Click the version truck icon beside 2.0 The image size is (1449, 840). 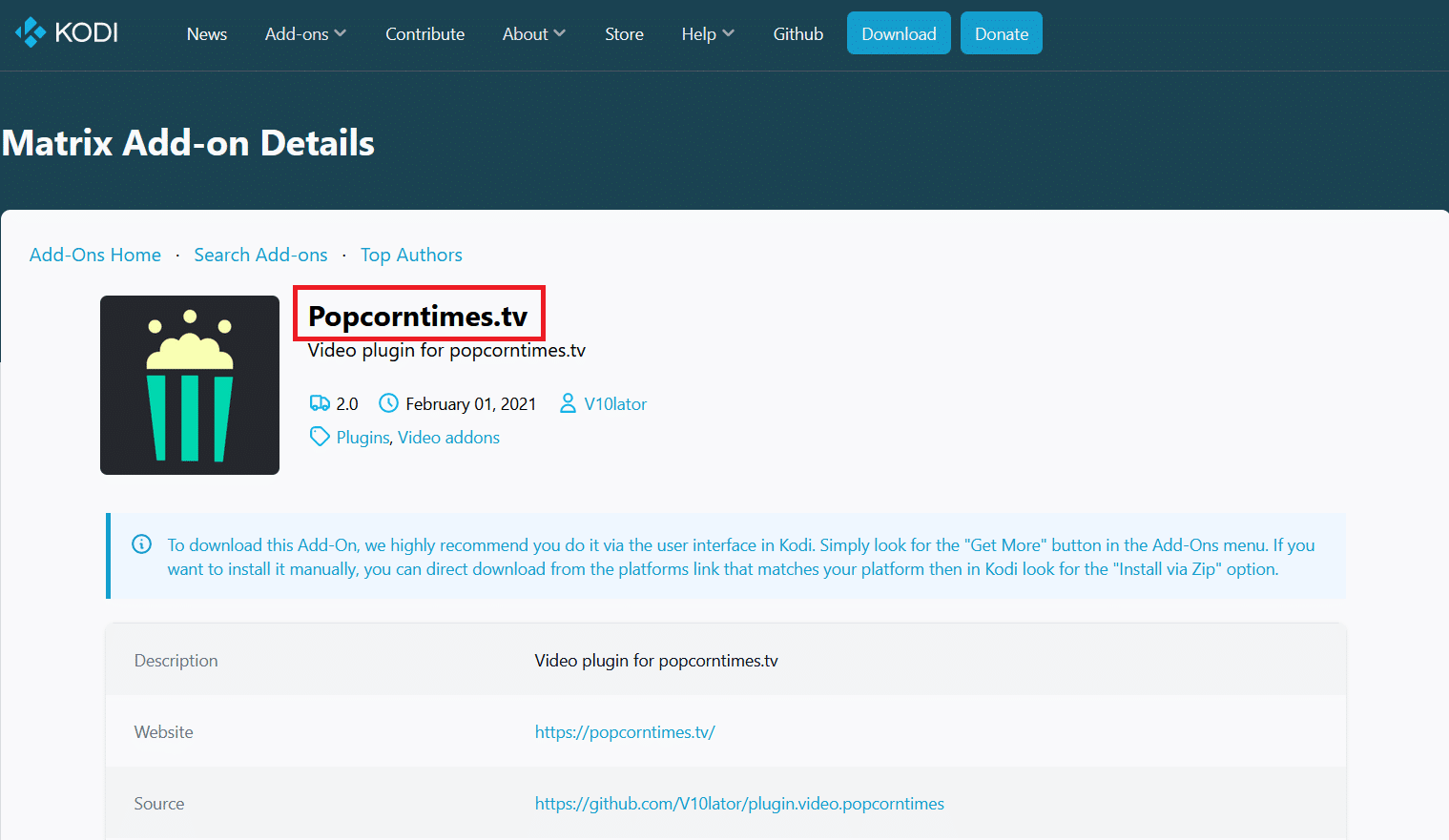tap(320, 403)
